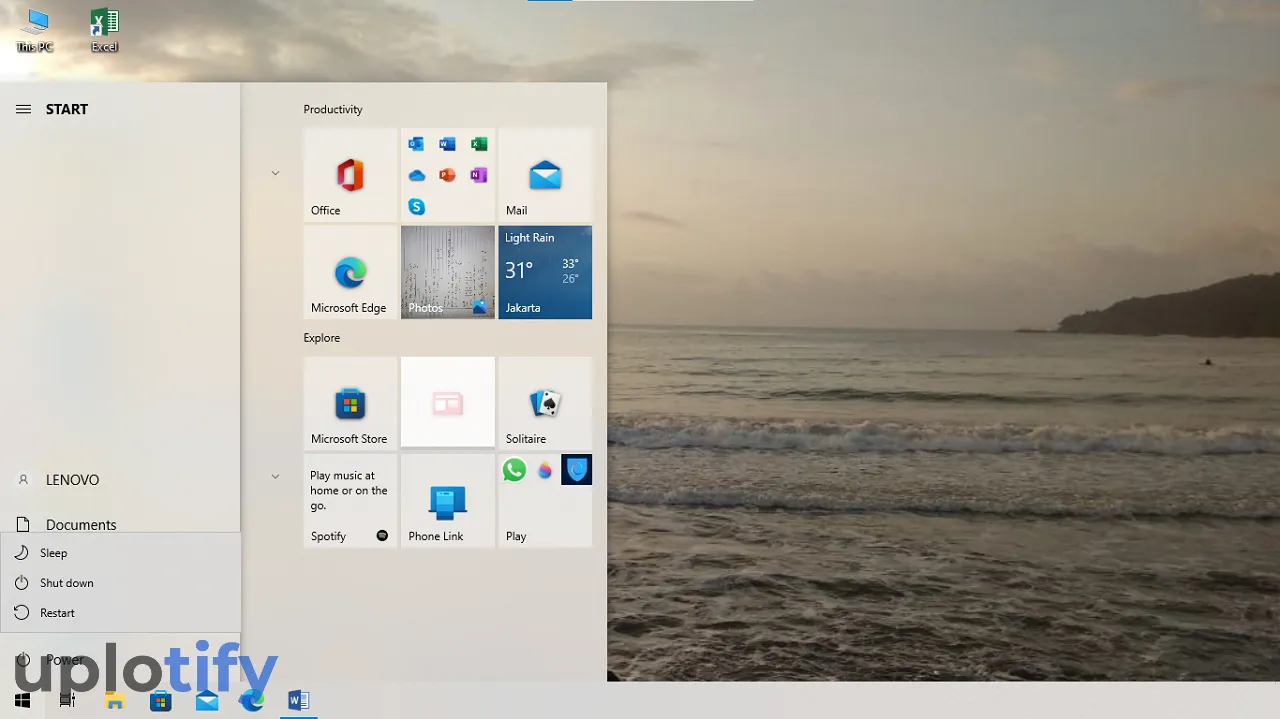This screenshot has height=719, width=1280.
Task: Click the OneNote icon in Office group tile
Action: 479,175
